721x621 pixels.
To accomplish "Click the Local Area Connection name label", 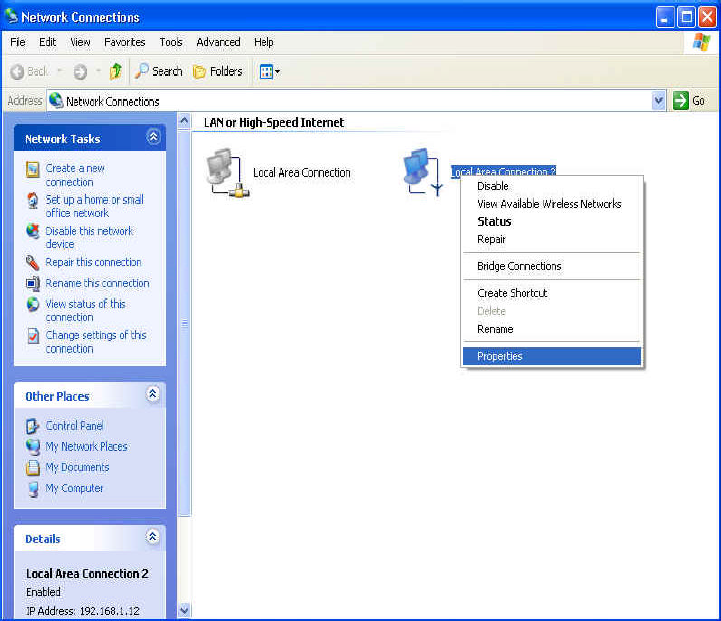I will [x=302, y=173].
